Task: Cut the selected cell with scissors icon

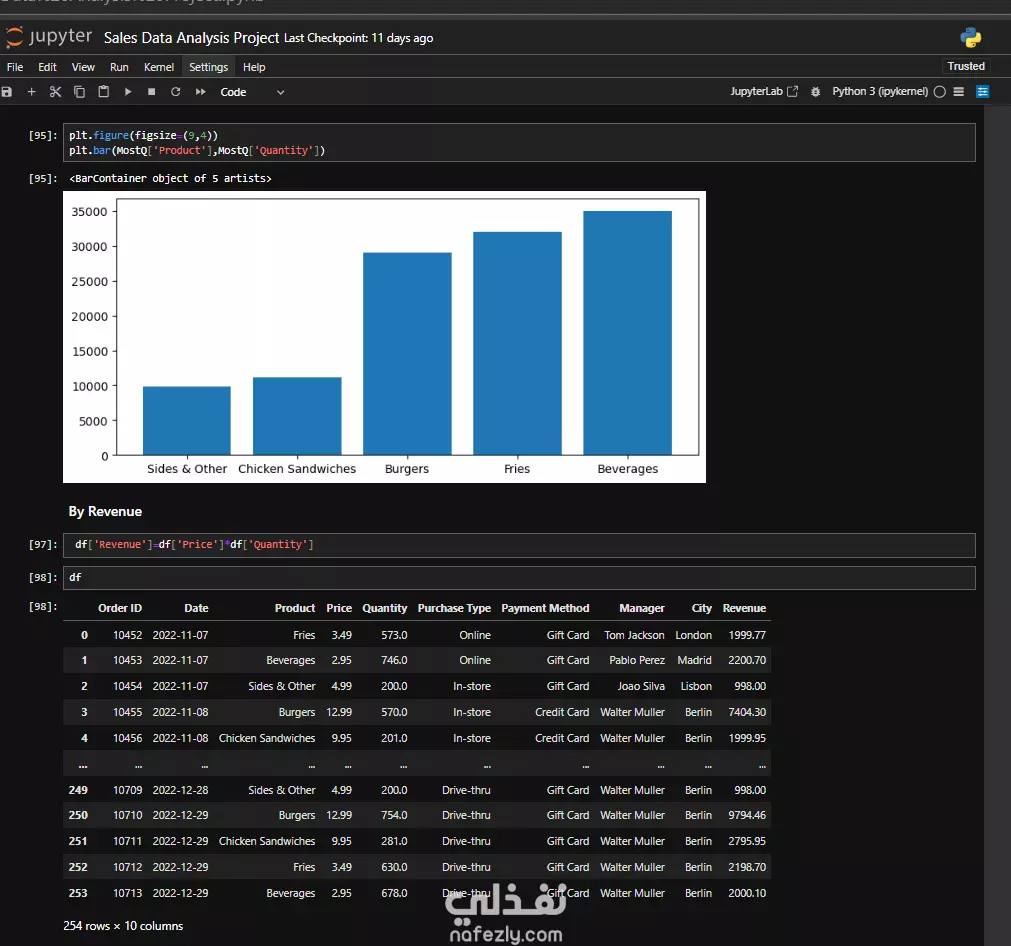Action: [55, 92]
